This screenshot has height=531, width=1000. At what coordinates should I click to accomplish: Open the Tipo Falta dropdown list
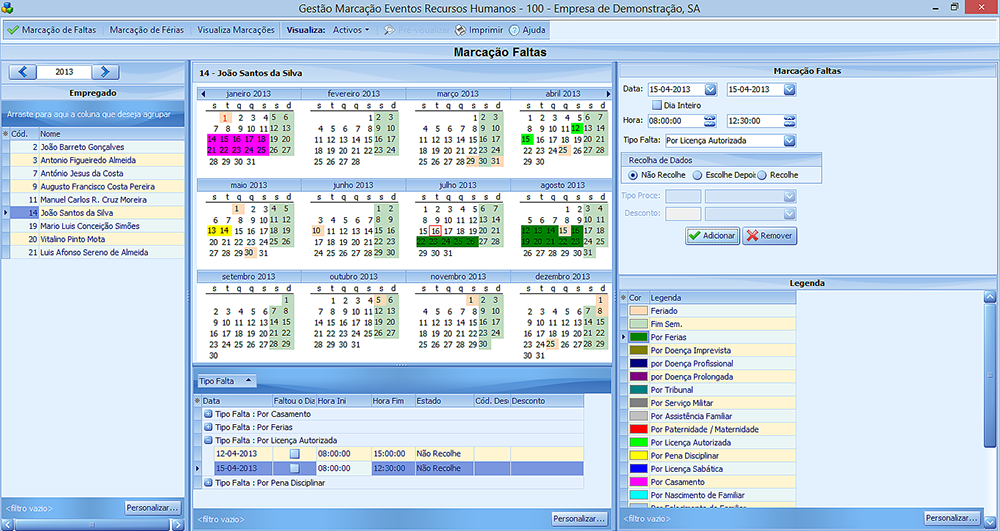coord(789,140)
